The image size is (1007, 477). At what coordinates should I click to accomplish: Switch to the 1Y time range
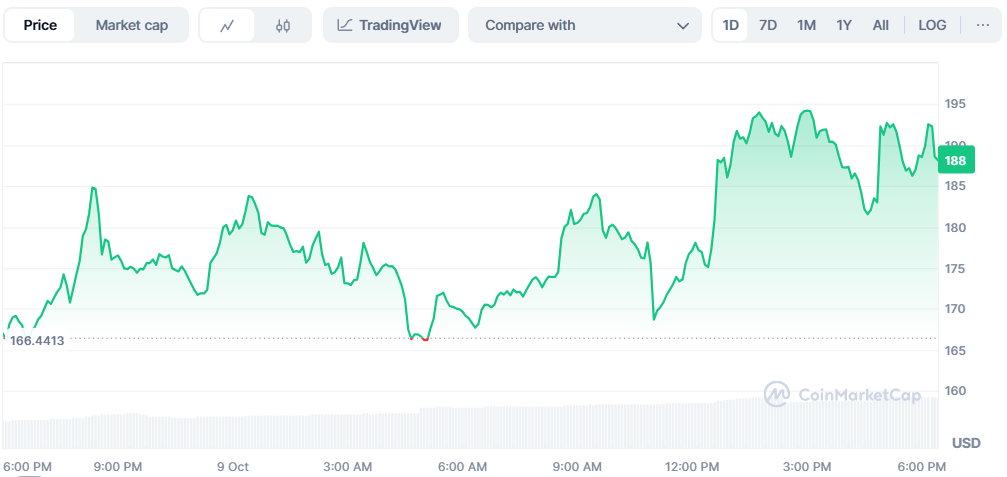pyautogui.click(x=844, y=26)
